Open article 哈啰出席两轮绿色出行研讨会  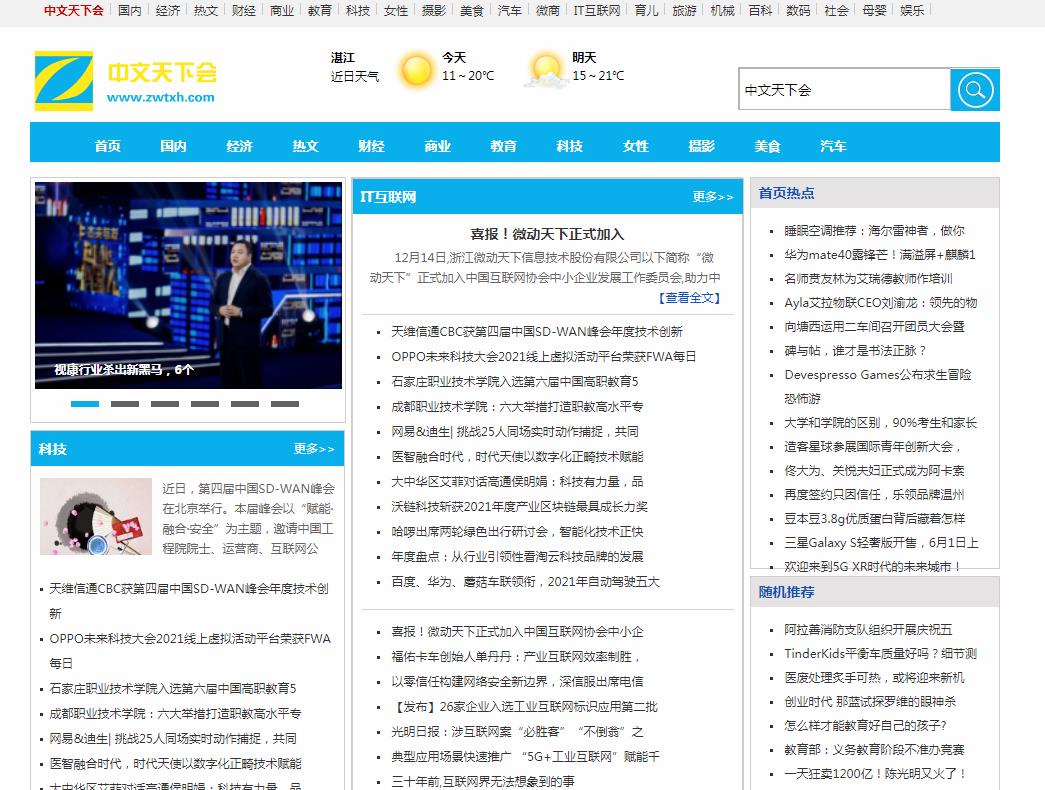tap(517, 531)
